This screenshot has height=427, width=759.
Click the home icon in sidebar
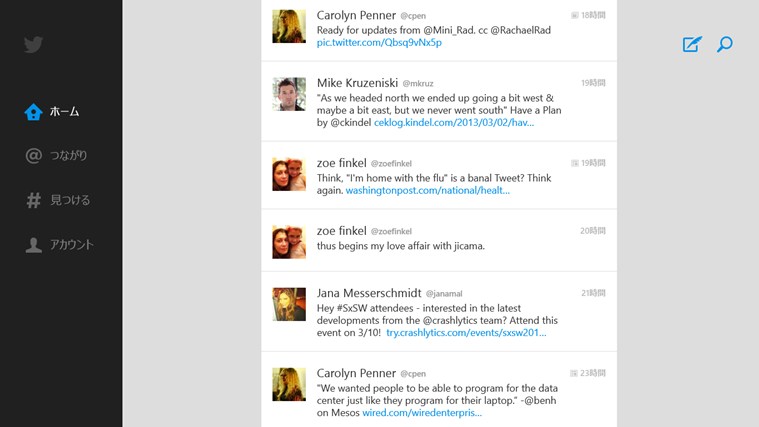click(x=34, y=112)
